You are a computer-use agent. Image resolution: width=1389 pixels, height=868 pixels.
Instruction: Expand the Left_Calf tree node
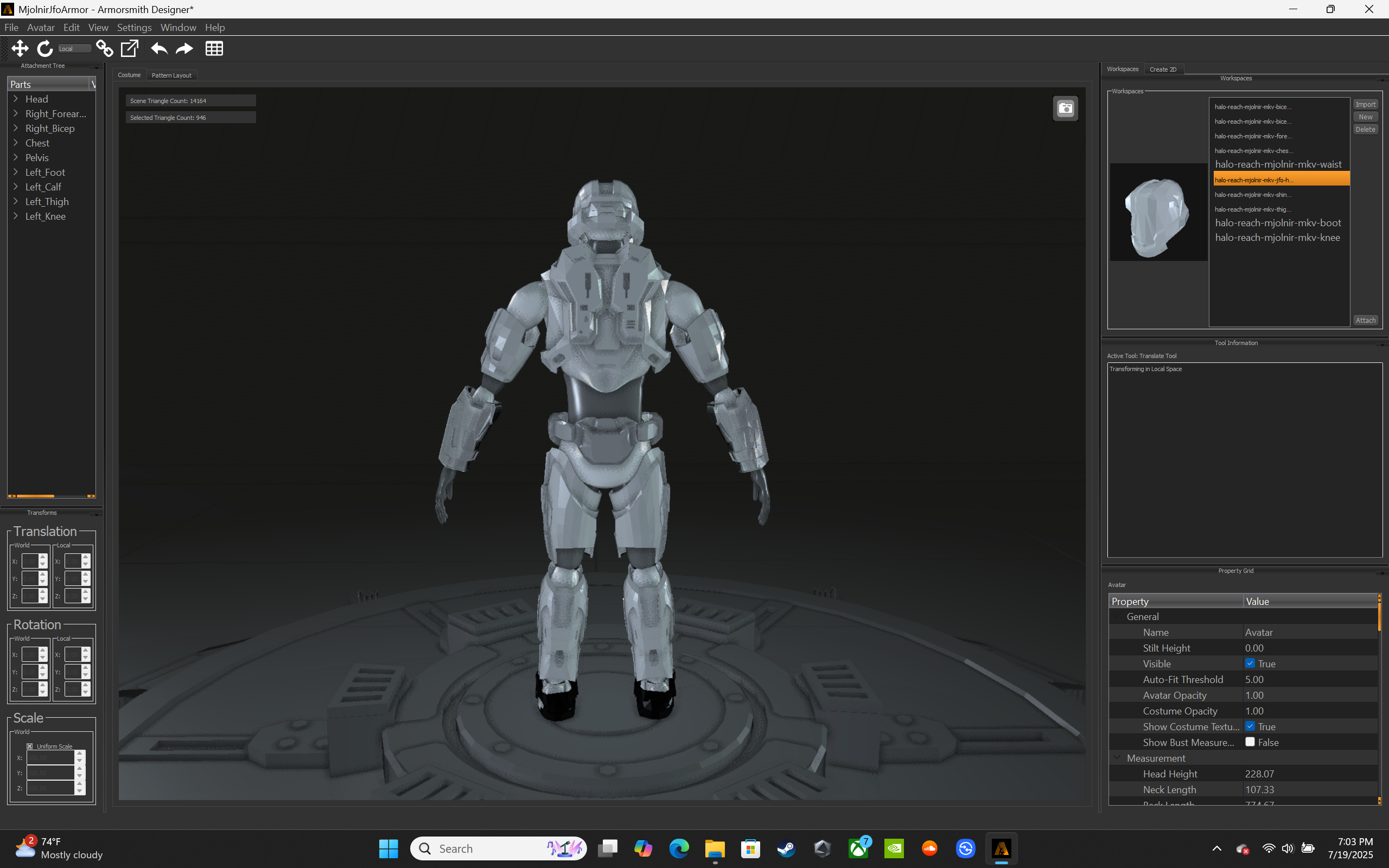tap(16, 187)
